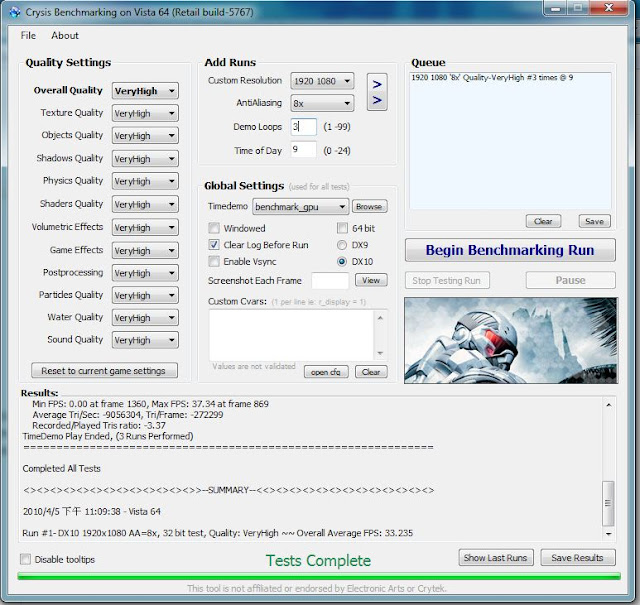Click the Screenshot Each Frame input field
Viewport: 640px width, 605px height.
[x=330, y=281]
